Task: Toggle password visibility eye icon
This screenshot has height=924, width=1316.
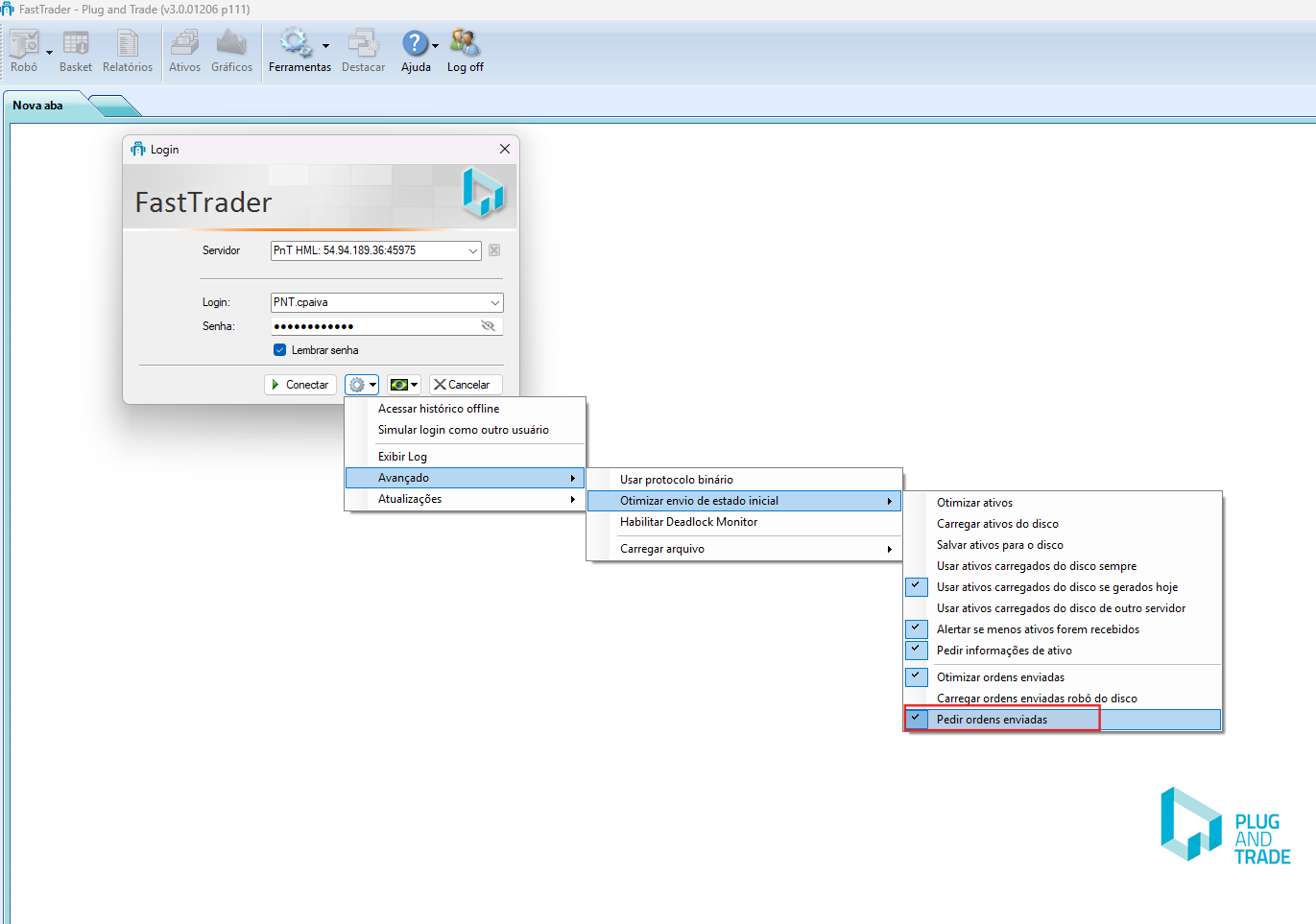Action: tap(488, 326)
